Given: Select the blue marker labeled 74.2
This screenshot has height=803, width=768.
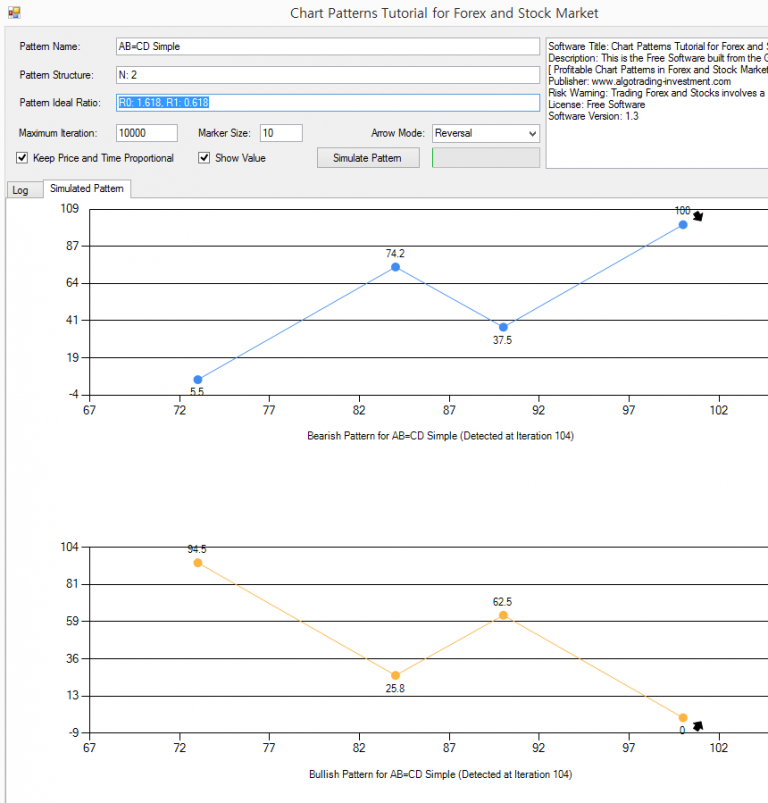Looking at the screenshot, I should (x=395, y=267).
